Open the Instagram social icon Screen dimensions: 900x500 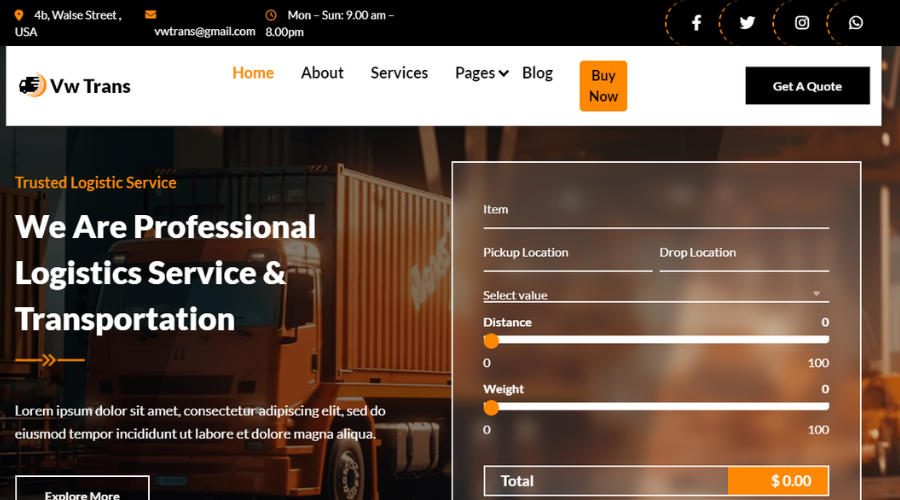[801, 23]
